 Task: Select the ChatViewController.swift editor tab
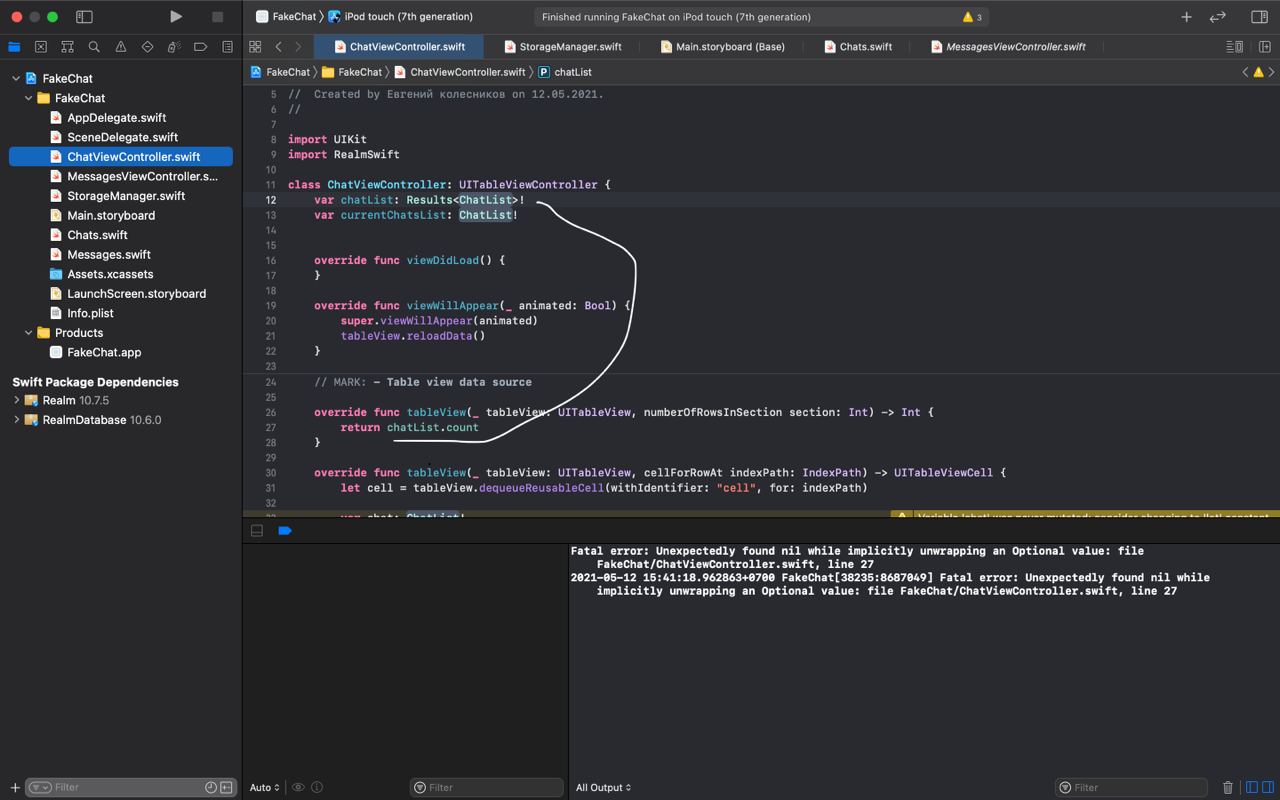tap(399, 47)
